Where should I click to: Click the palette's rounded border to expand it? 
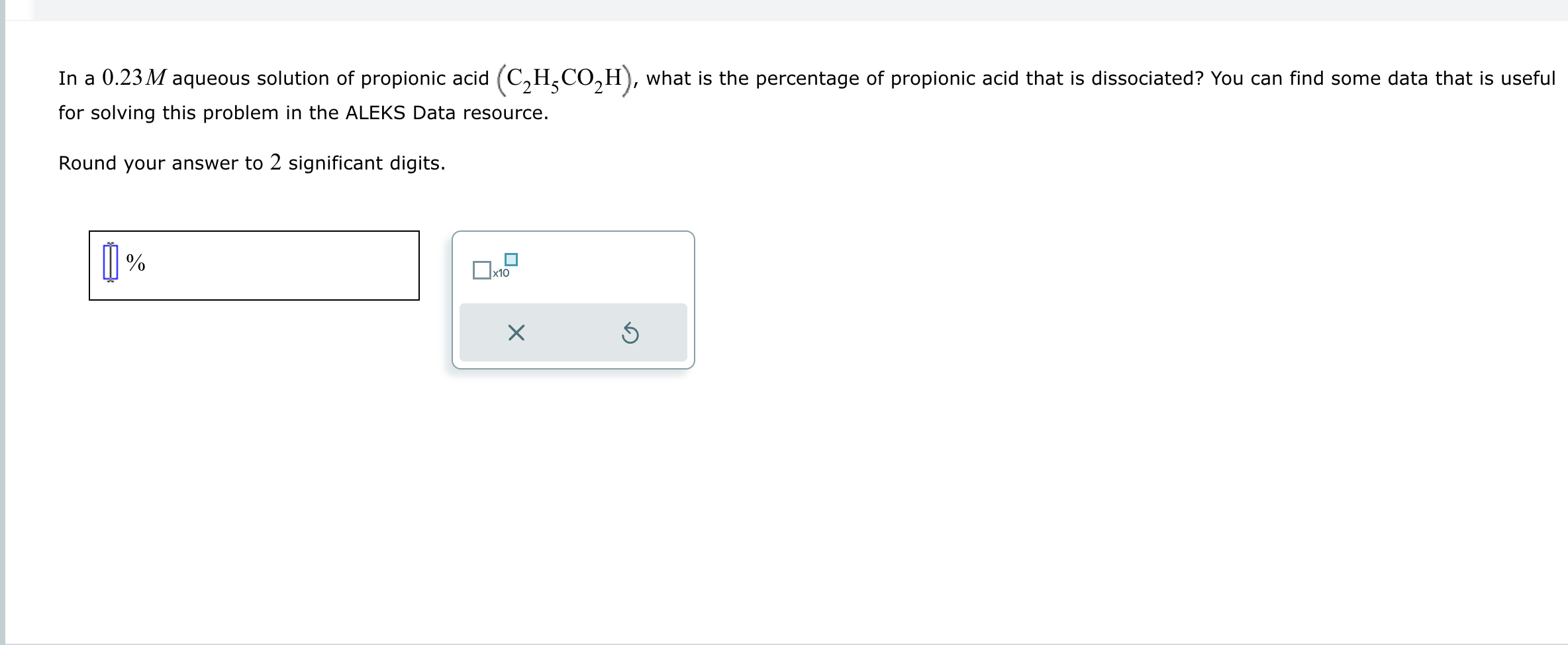click(x=573, y=233)
